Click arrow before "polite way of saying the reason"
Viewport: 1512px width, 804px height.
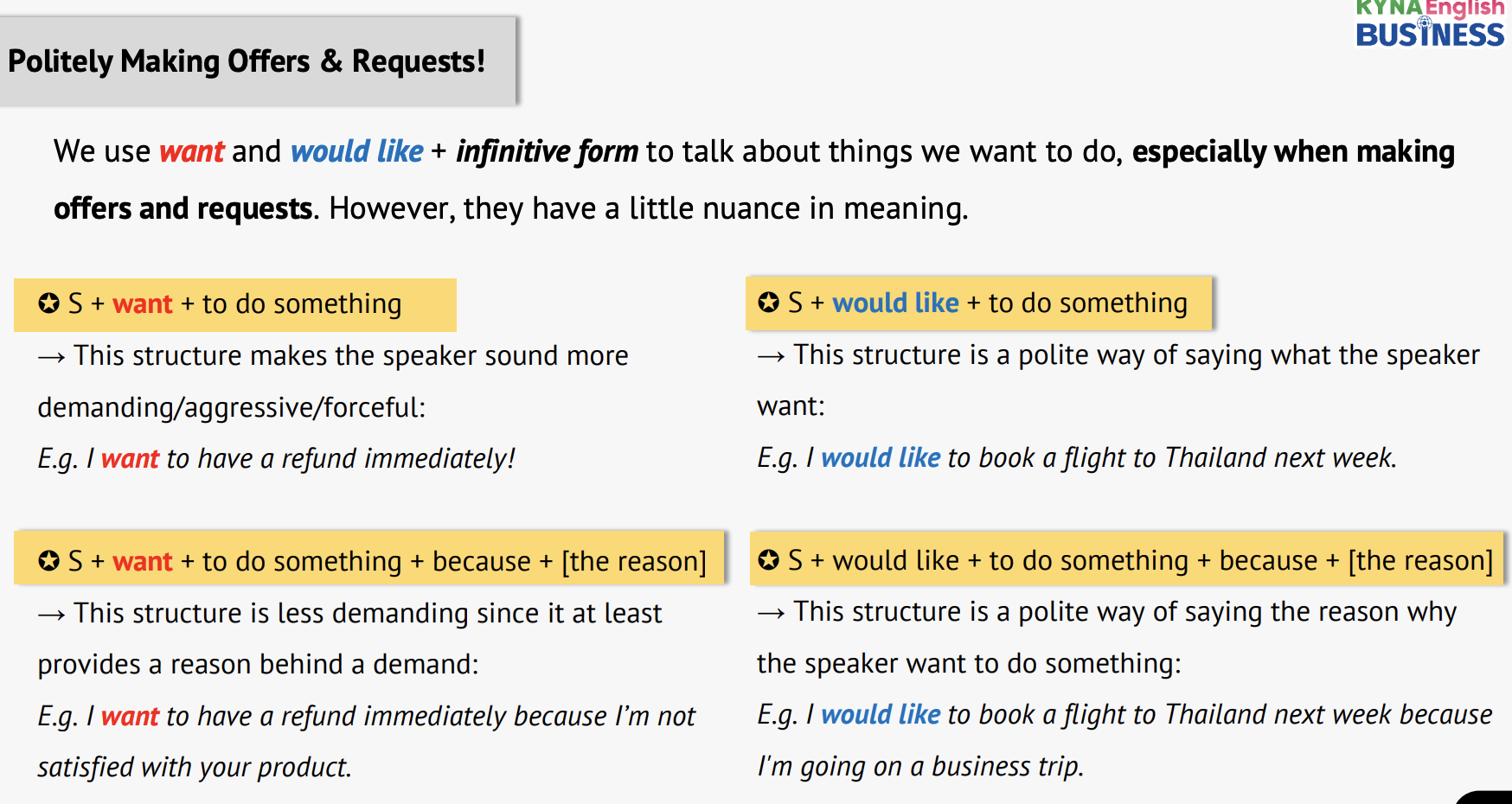[x=771, y=613]
